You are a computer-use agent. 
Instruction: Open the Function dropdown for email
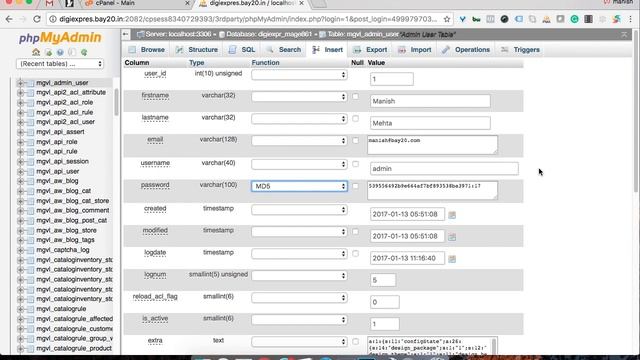pyautogui.click(x=299, y=141)
